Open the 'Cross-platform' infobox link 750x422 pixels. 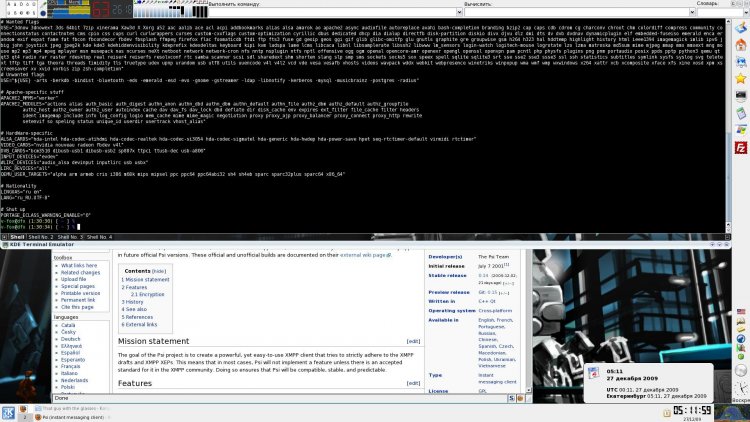click(495, 311)
